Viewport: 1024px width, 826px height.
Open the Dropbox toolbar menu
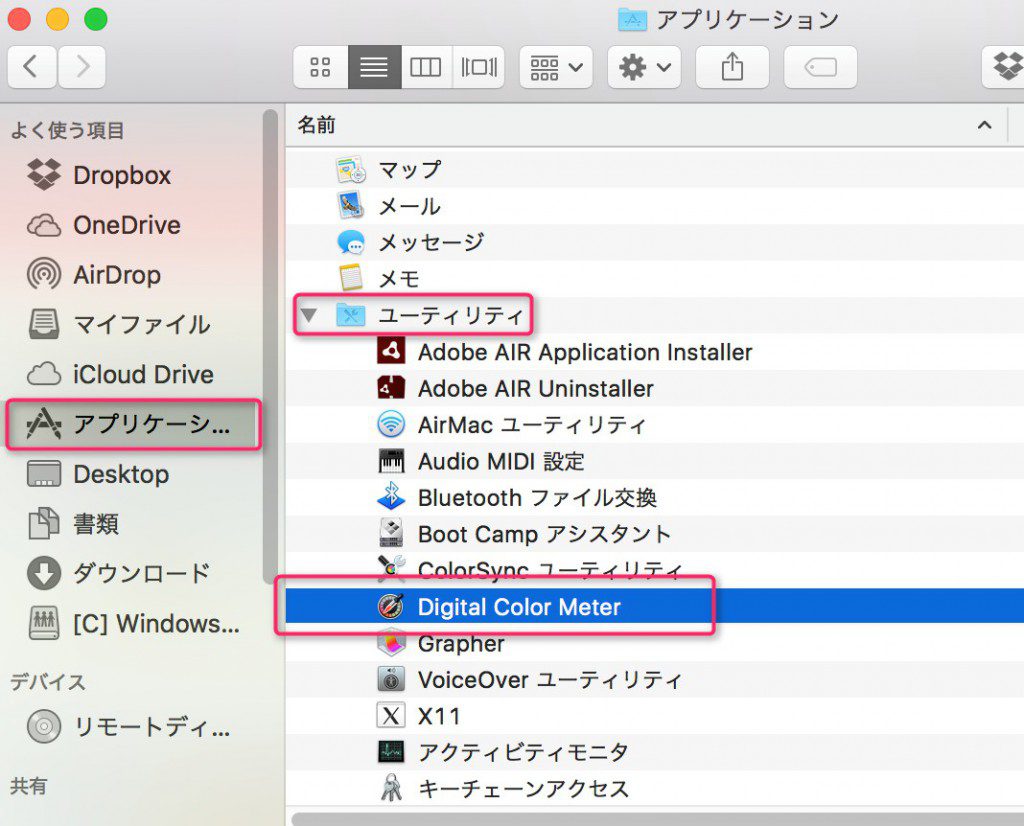point(1004,67)
